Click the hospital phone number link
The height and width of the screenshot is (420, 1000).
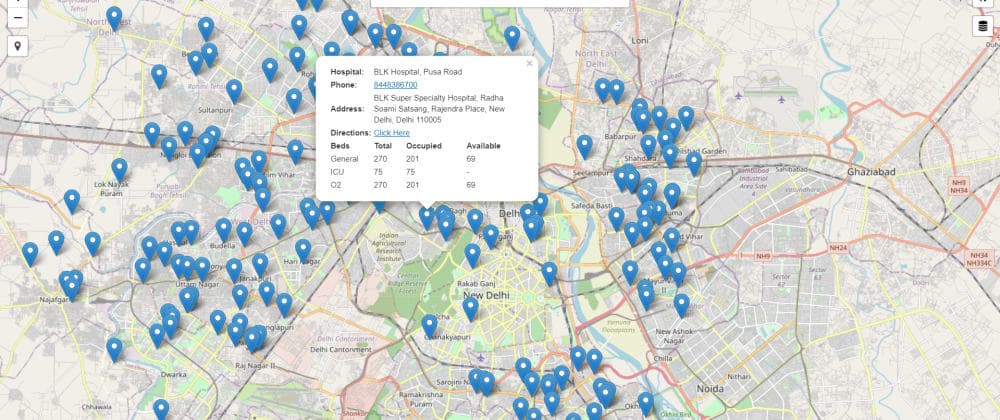coord(395,85)
